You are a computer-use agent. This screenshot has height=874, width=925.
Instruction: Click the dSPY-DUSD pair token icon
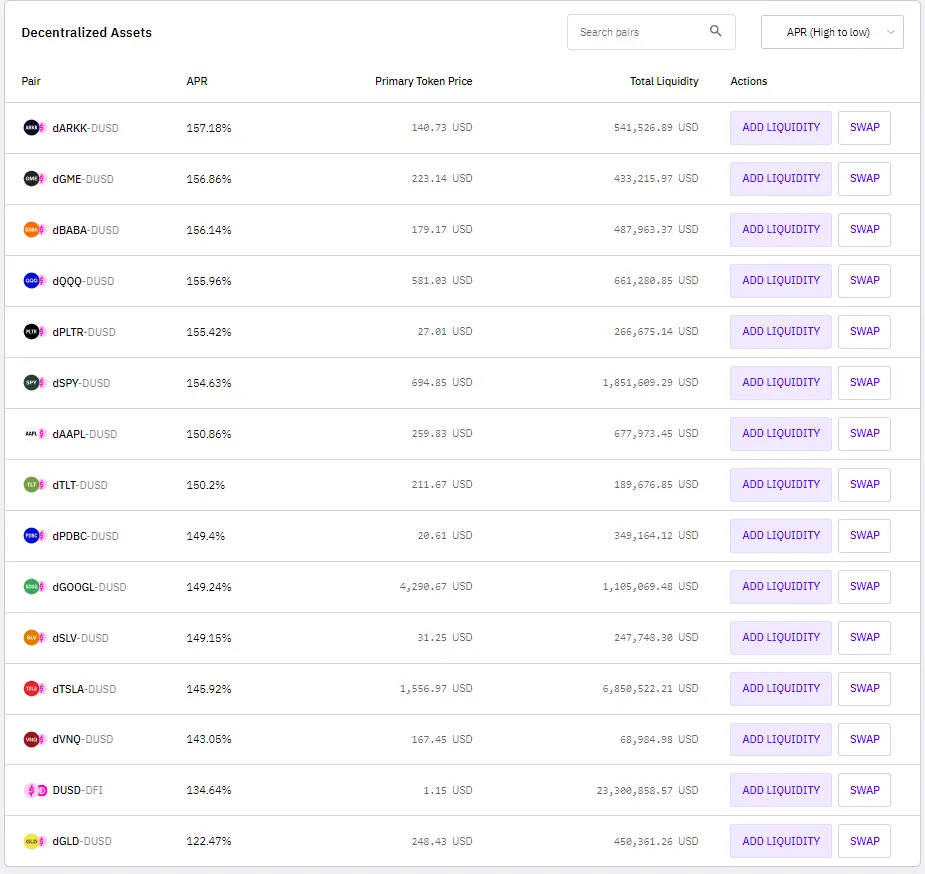pos(35,383)
